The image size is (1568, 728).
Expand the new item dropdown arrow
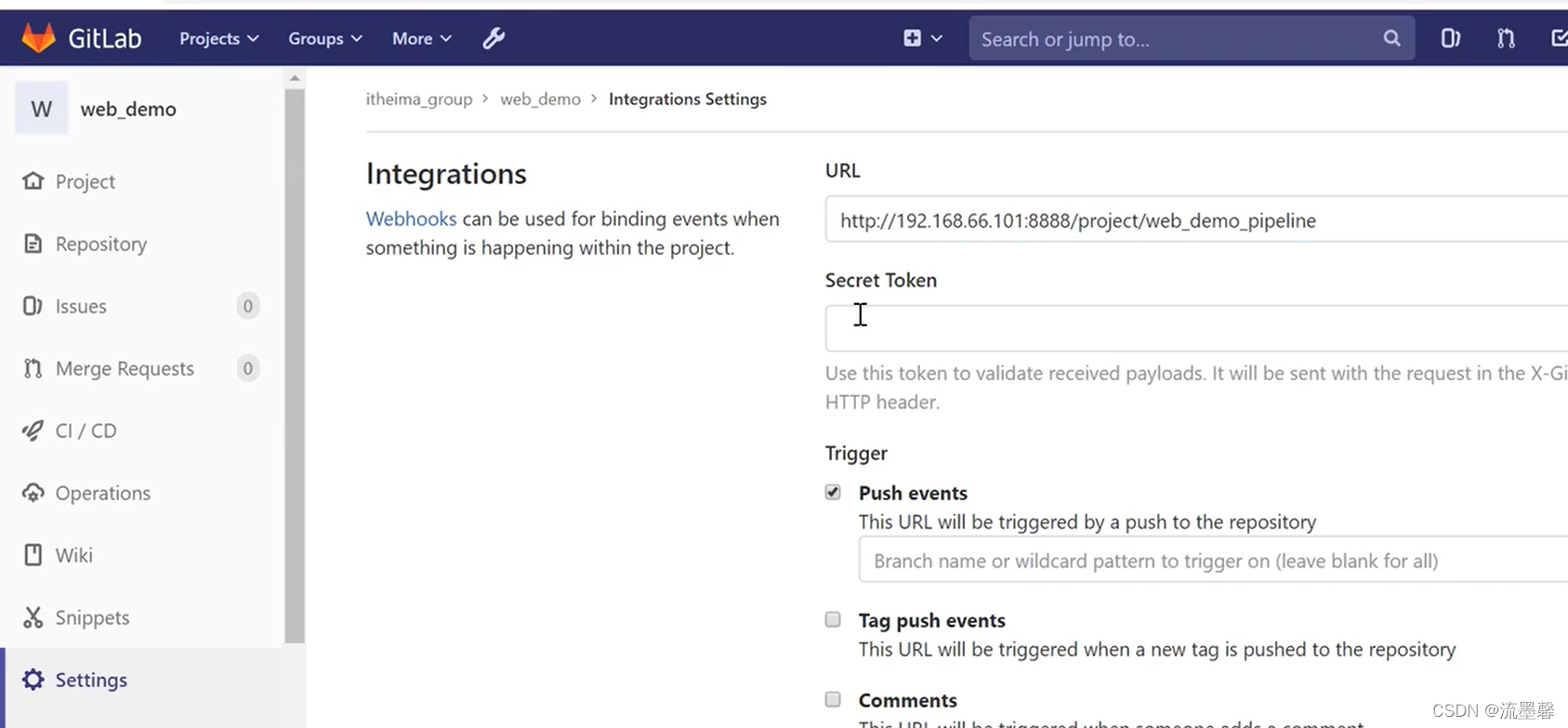936,38
